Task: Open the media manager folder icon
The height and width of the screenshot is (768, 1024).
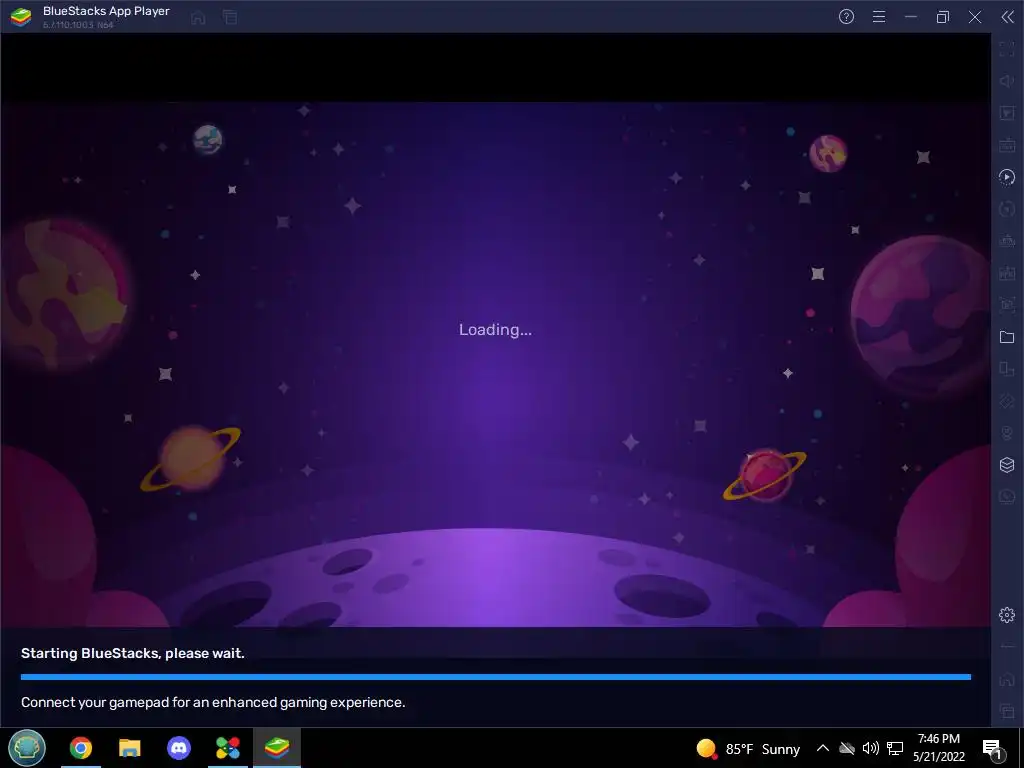Action: pos(1007,337)
